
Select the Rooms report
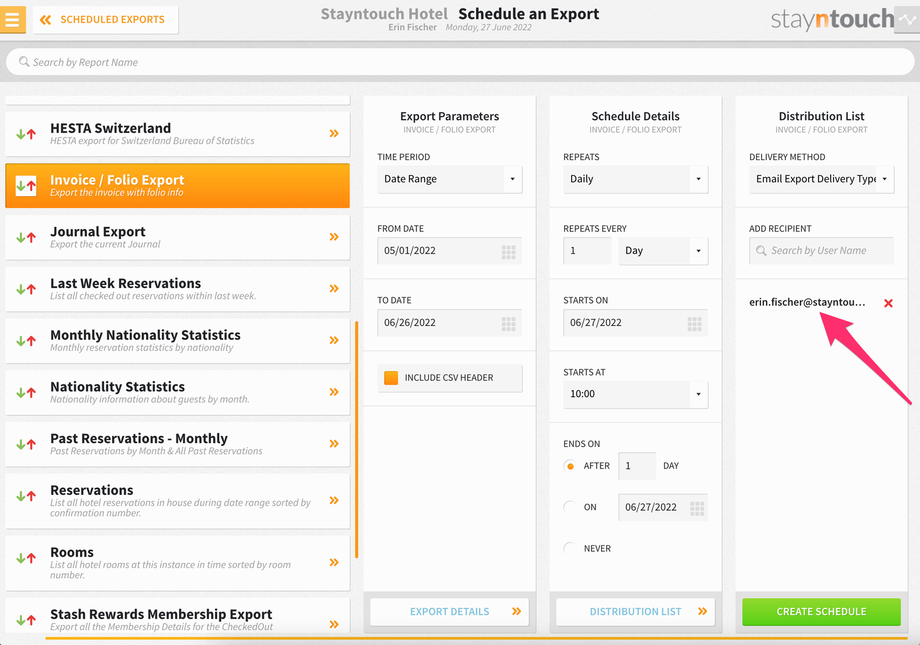[x=177, y=563]
